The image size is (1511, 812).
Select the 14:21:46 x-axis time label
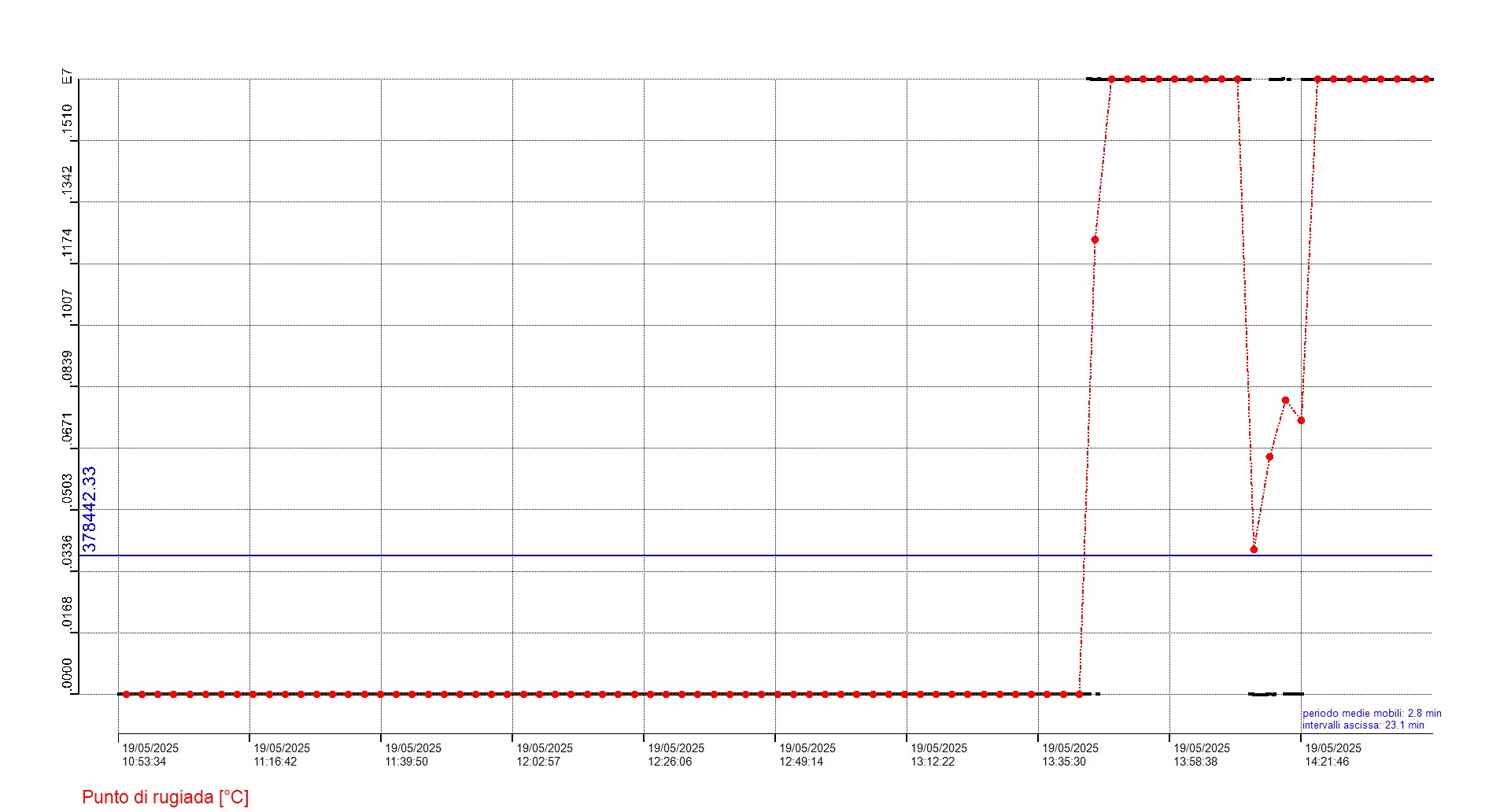click(1327, 762)
